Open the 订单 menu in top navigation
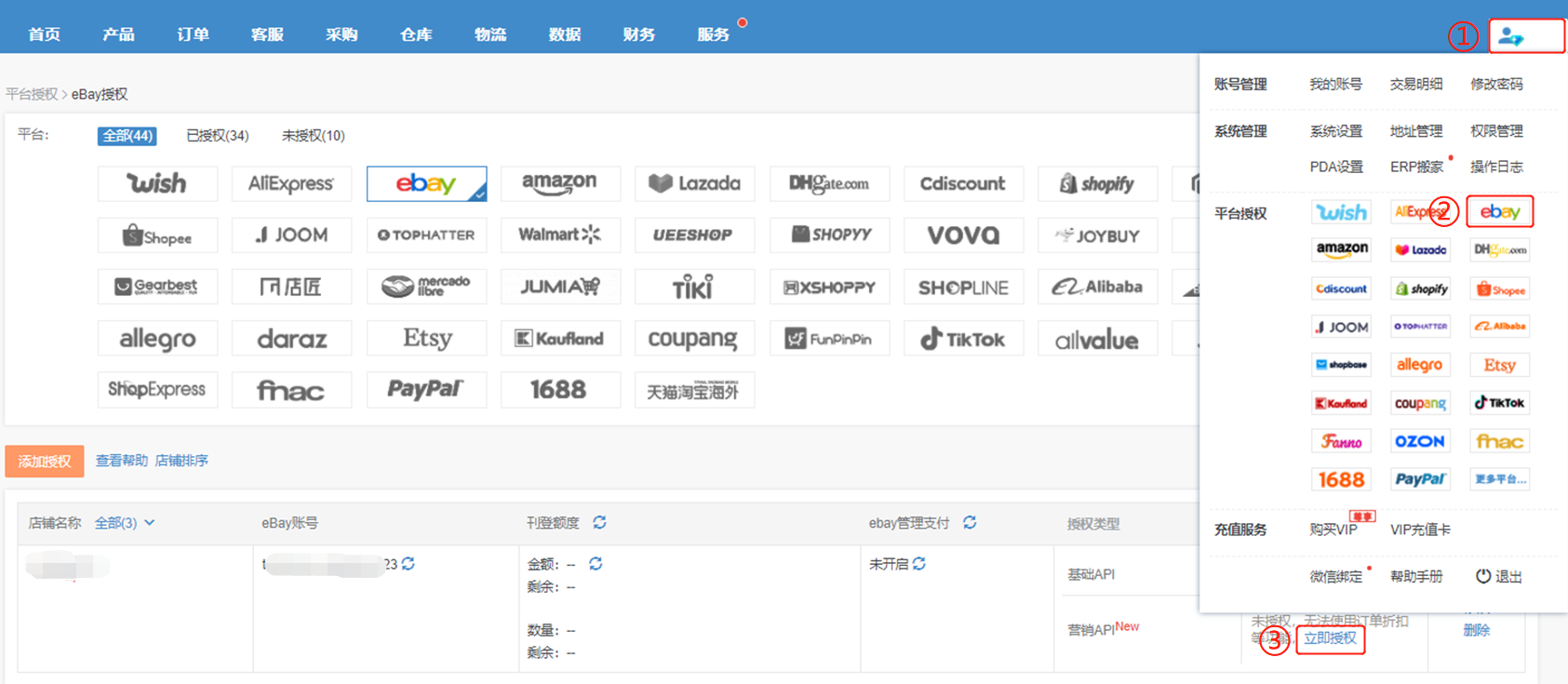Screen dimensions: 1568x684 193,34
